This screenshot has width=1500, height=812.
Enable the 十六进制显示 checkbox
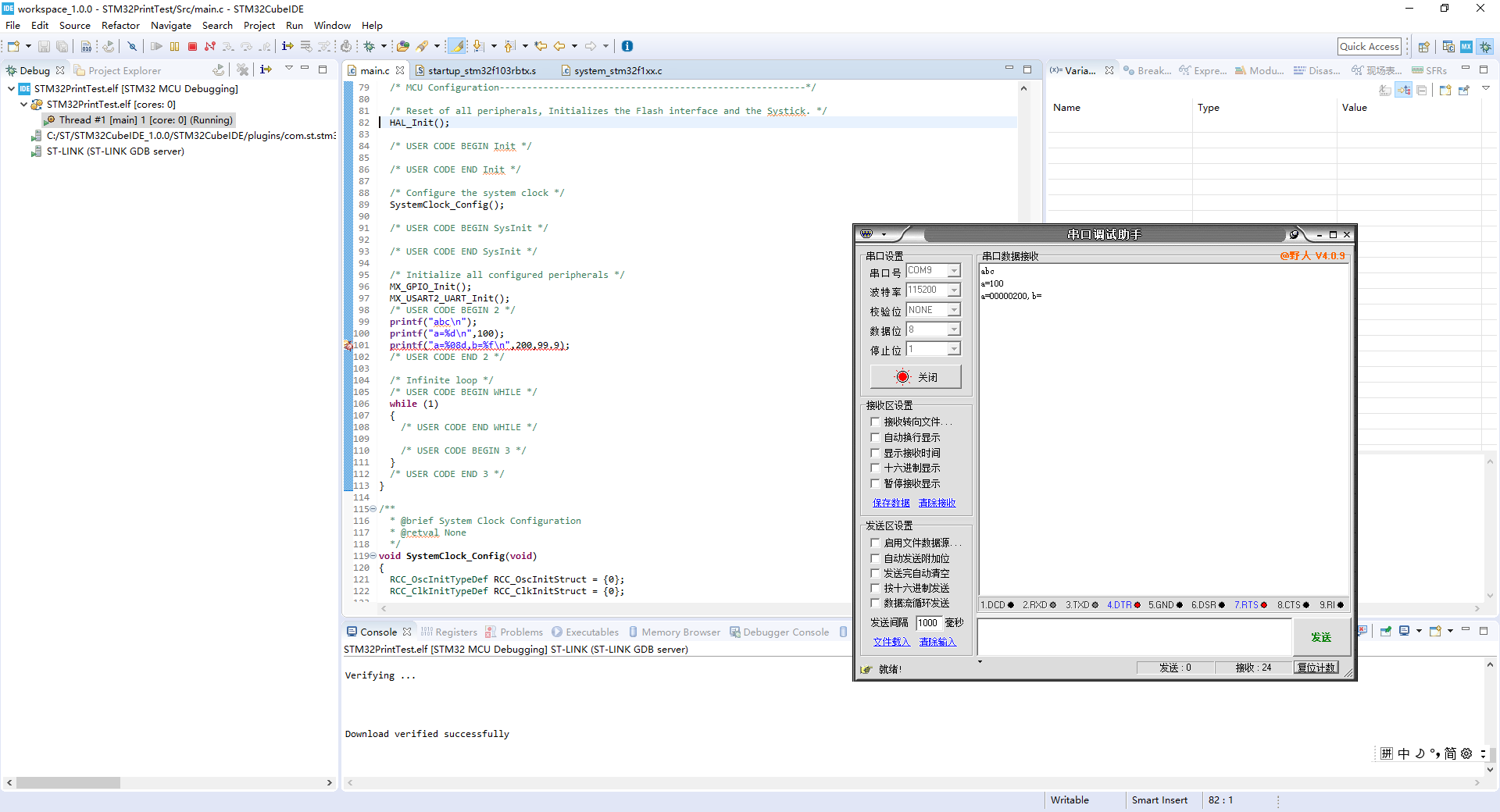[x=876, y=468]
